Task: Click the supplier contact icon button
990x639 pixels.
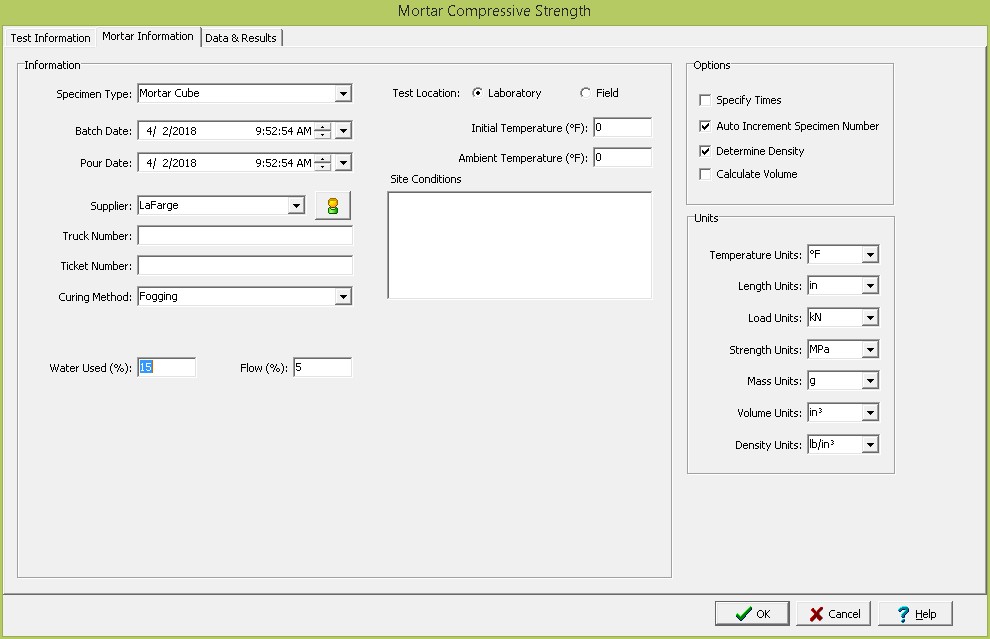Action: pos(333,206)
